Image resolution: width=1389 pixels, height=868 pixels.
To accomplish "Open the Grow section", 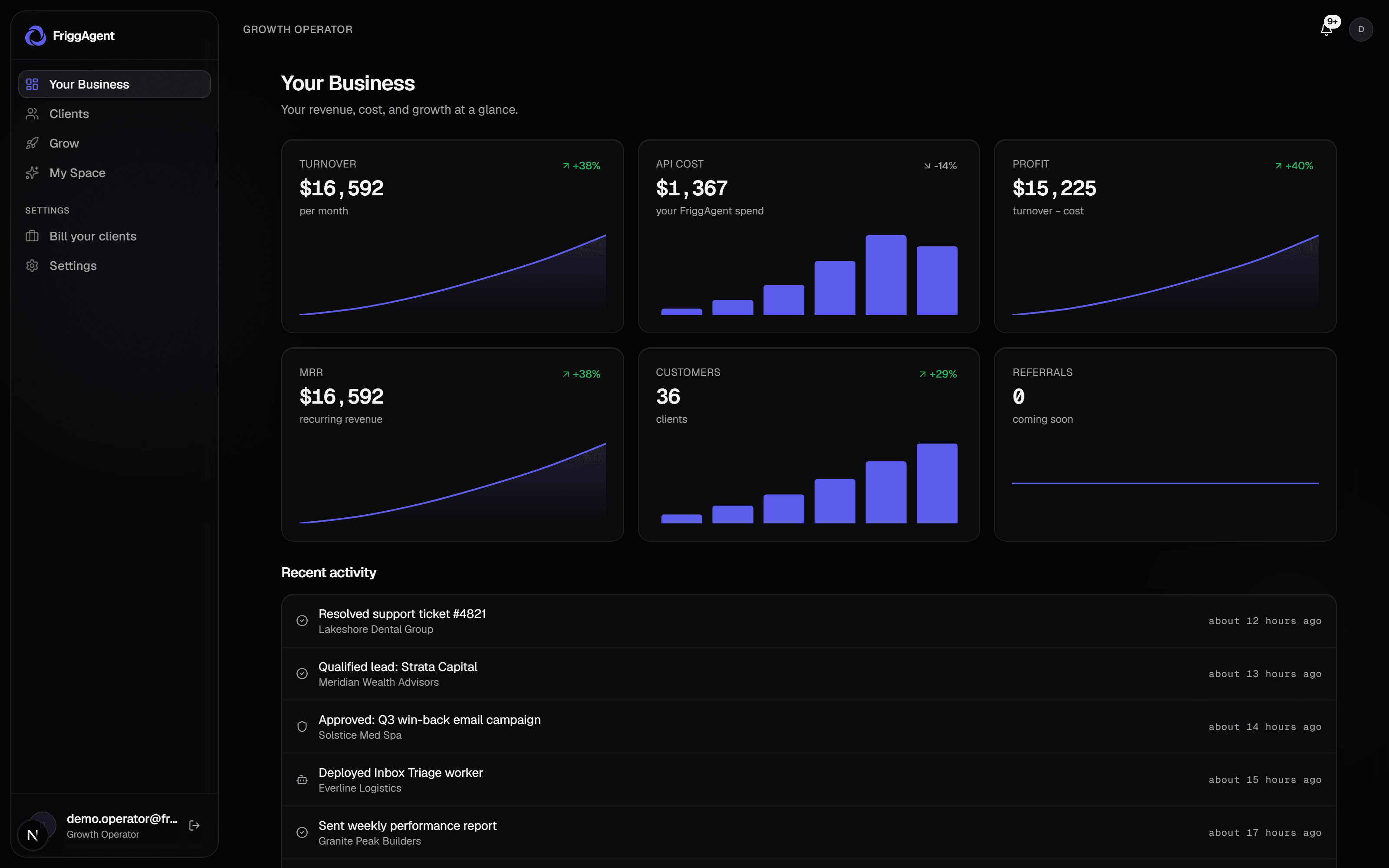I will (115, 144).
